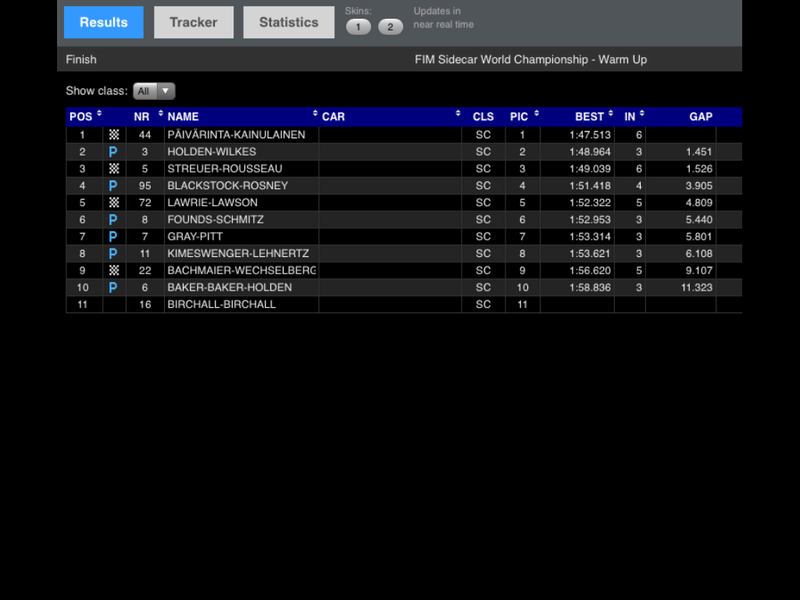The height and width of the screenshot is (600, 800).
Task: Open the Statistics tab
Action: click(x=289, y=22)
